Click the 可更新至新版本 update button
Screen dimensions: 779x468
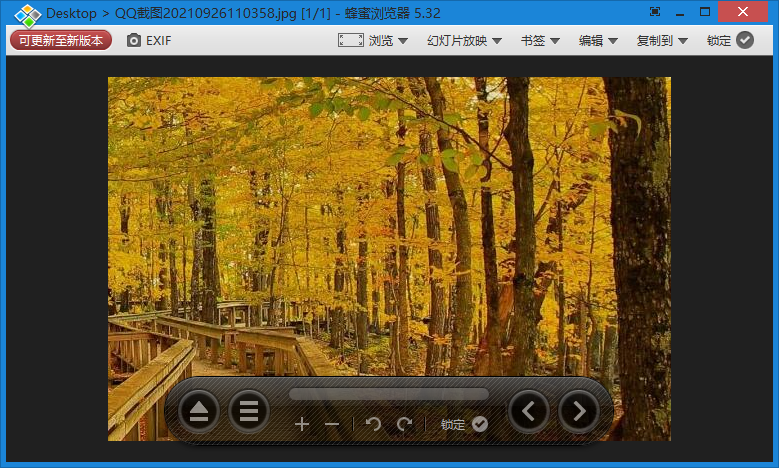coord(60,40)
